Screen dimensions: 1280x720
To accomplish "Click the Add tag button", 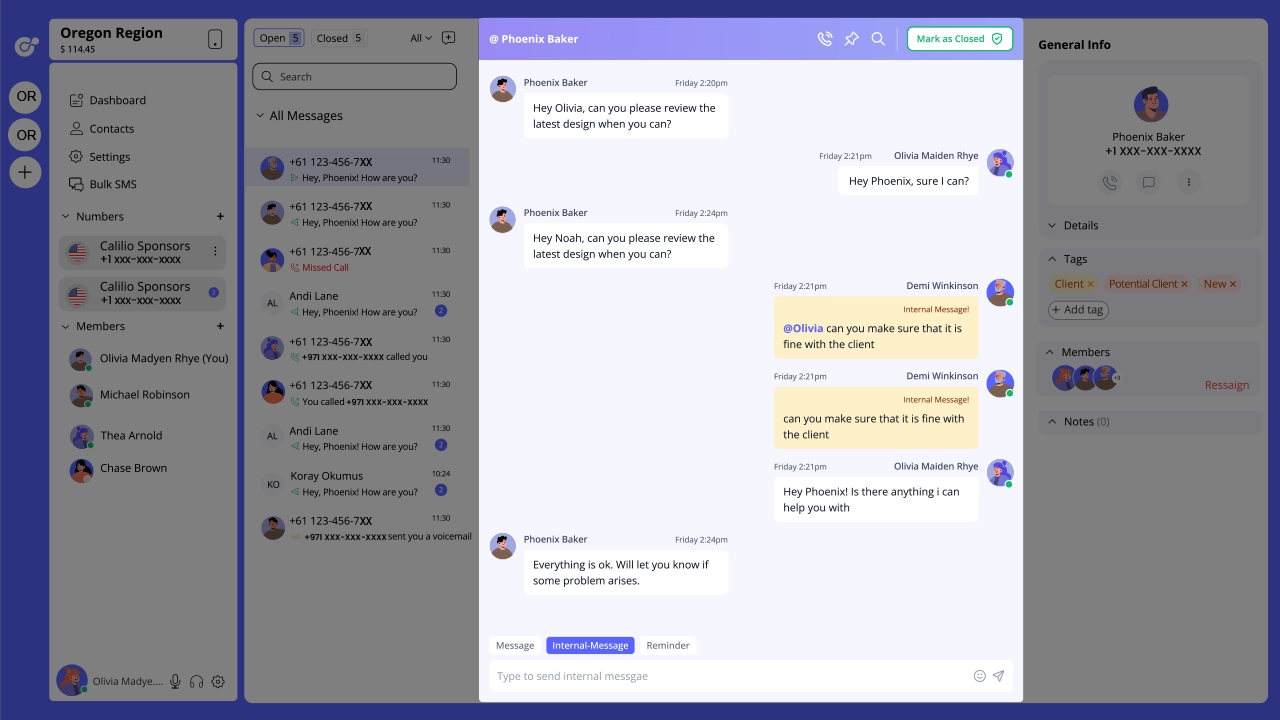I will pyautogui.click(x=1078, y=310).
